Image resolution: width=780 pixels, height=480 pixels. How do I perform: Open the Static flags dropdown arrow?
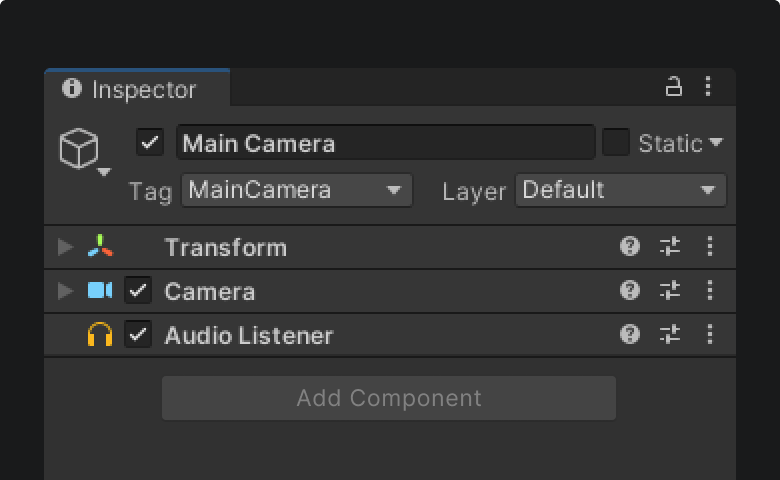716,143
